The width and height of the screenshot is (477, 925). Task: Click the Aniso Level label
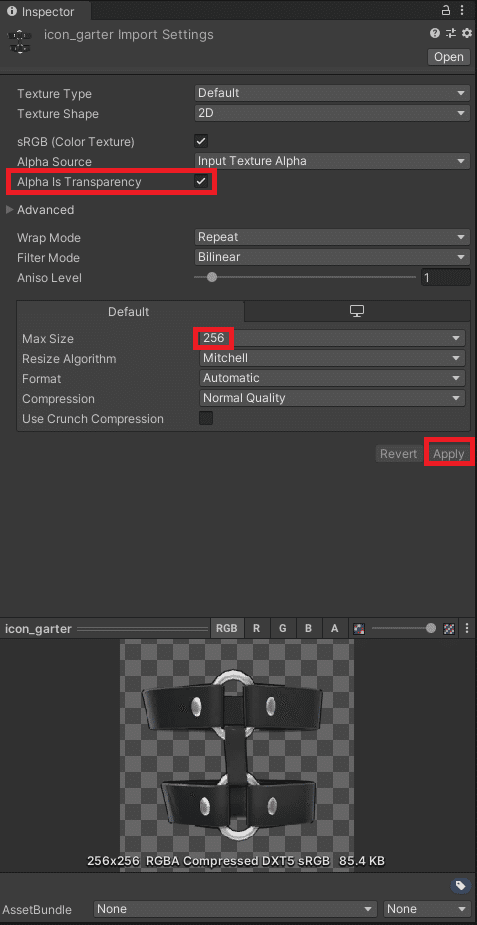(49, 278)
